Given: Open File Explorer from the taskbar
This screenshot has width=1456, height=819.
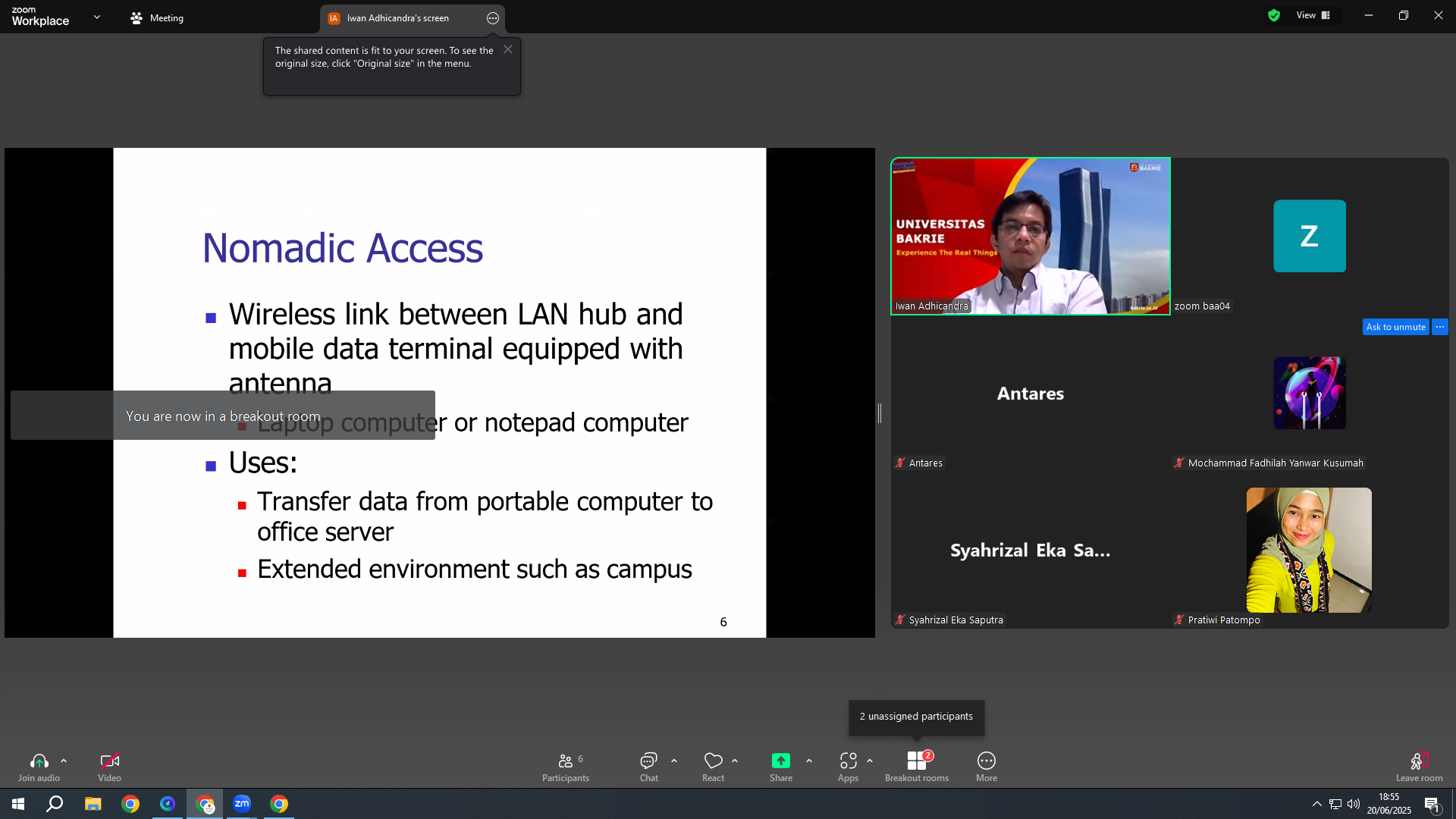Looking at the screenshot, I should (93, 804).
